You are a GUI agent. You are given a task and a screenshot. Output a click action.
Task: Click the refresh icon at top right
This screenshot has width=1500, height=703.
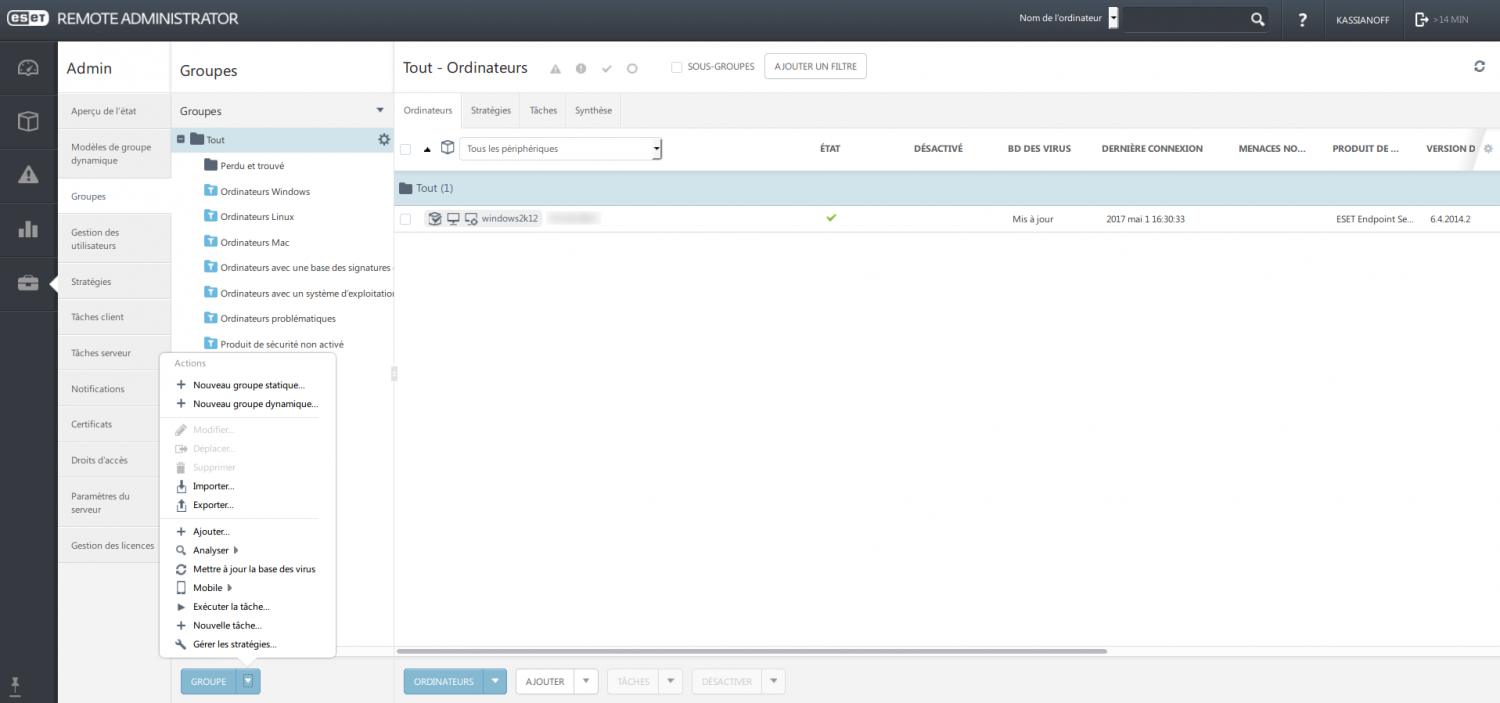(x=1479, y=67)
